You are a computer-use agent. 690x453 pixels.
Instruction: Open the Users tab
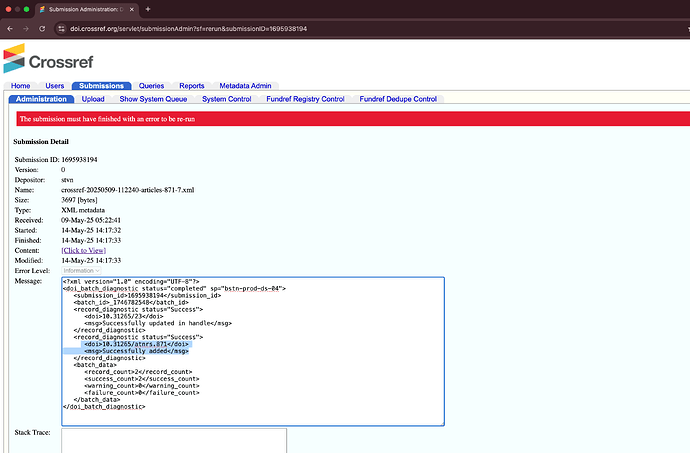coord(55,86)
